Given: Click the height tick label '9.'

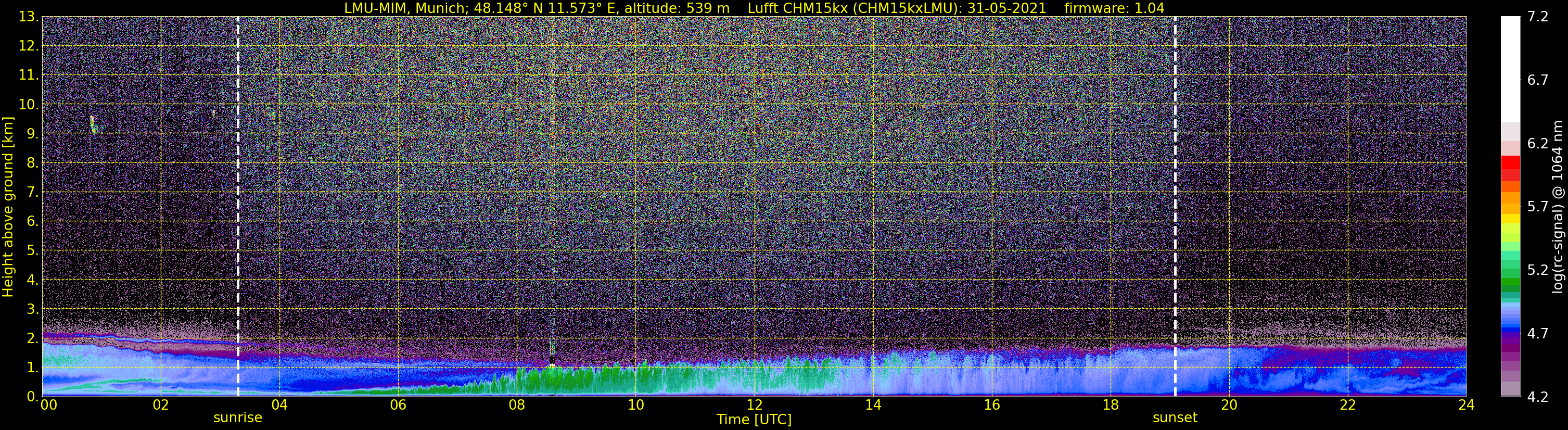Looking at the screenshot, I should [33, 134].
